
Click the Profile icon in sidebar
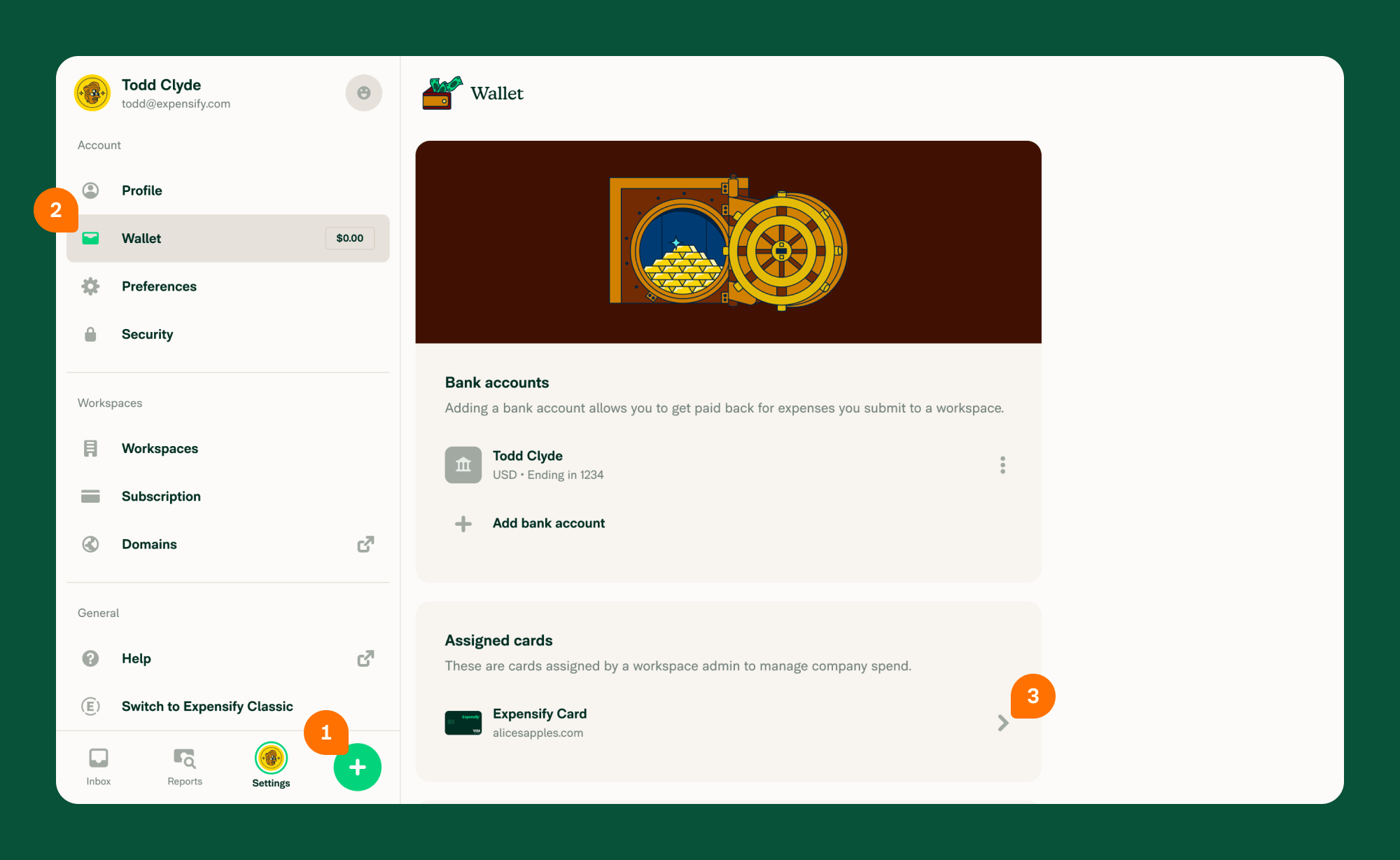[91, 189]
